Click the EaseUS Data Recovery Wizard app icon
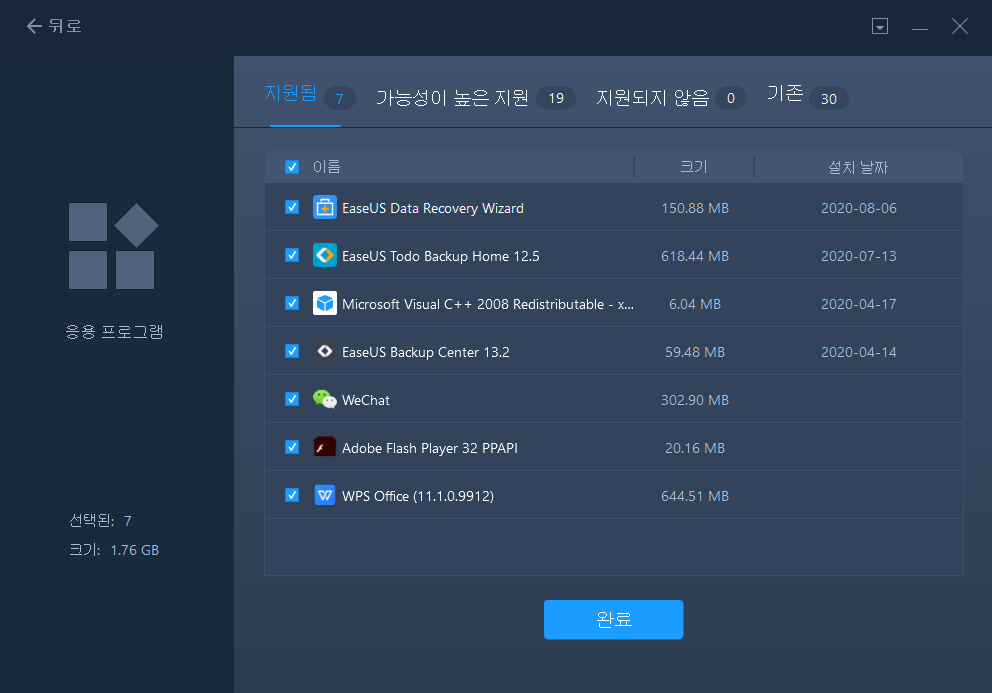 [x=323, y=207]
